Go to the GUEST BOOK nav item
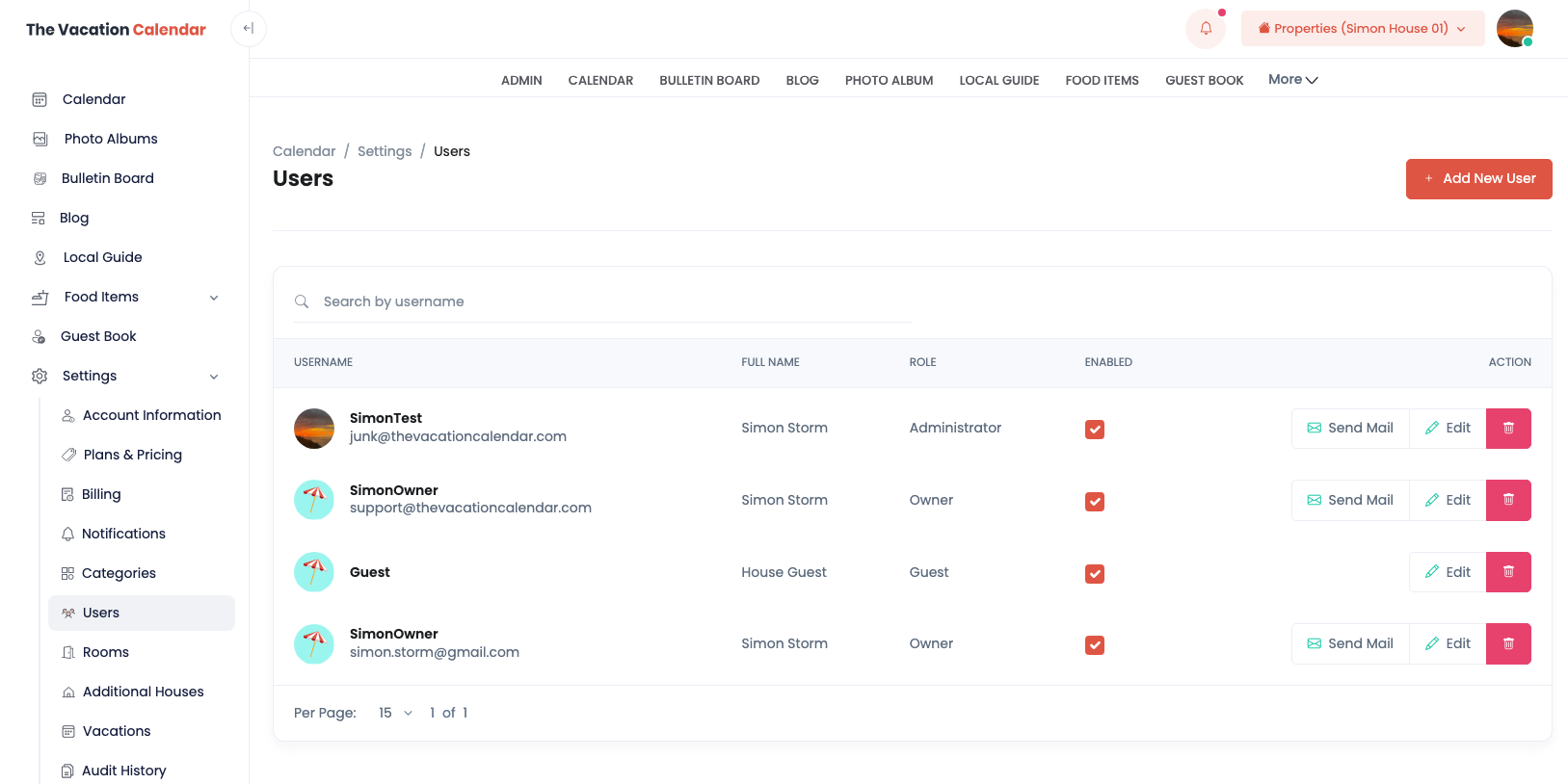1568x784 pixels. 1204,81
